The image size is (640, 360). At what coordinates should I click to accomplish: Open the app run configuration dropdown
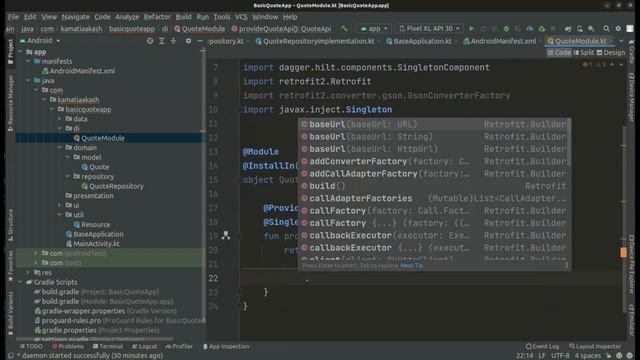373,29
